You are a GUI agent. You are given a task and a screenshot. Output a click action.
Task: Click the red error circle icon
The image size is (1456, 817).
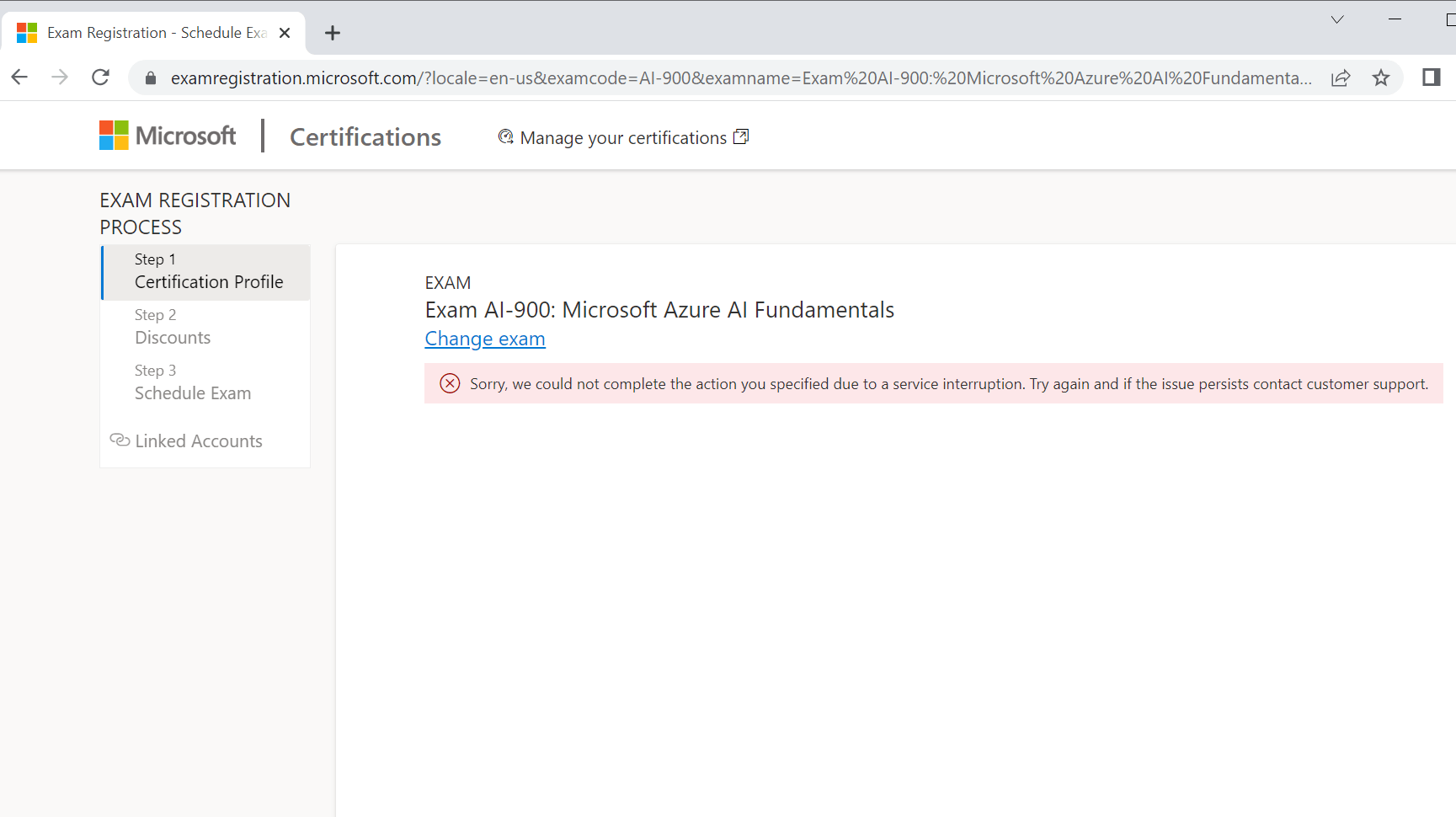(451, 383)
